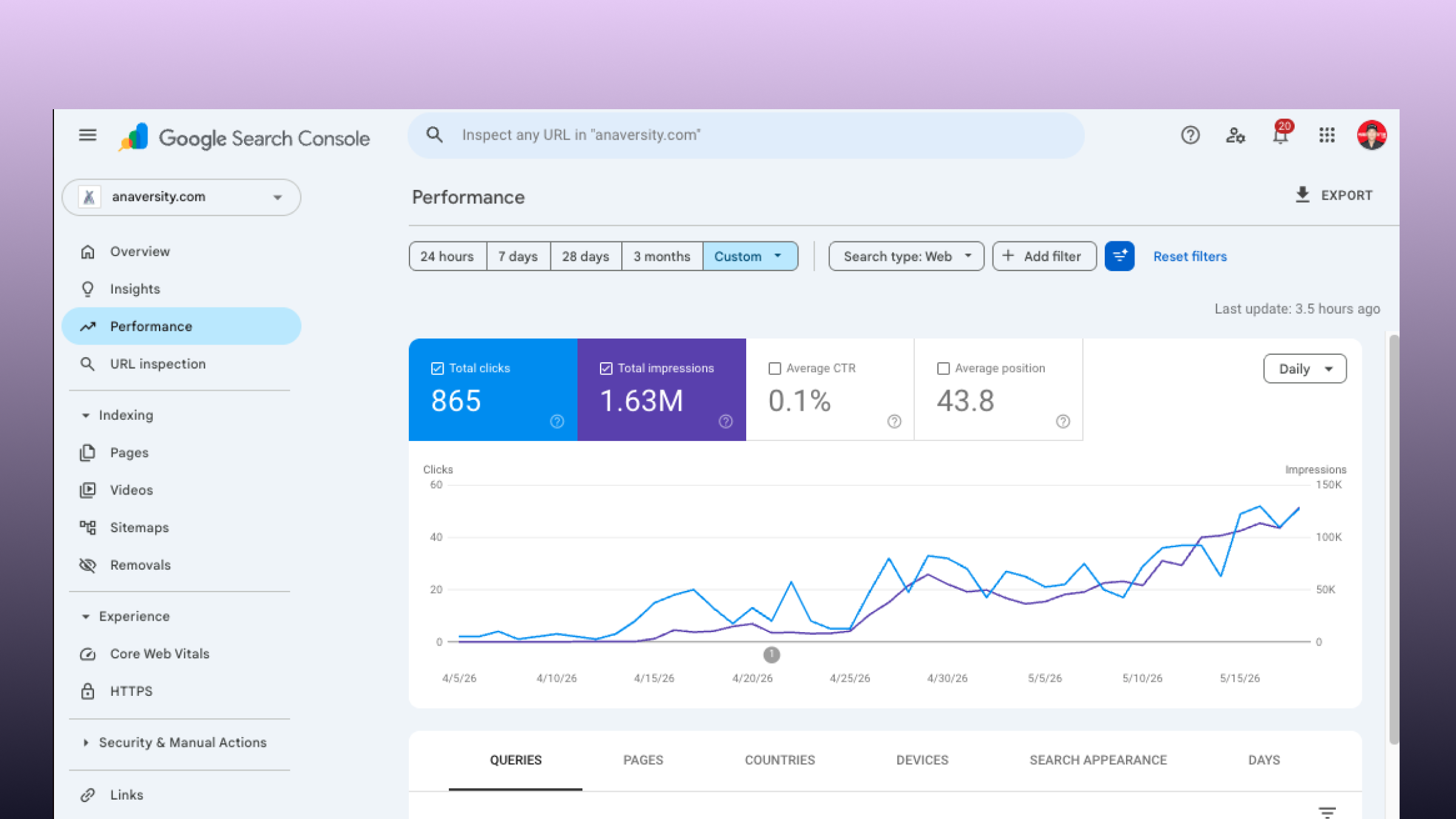Click the blue filter settings icon button
This screenshot has width=1456, height=819.
tap(1119, 256)
